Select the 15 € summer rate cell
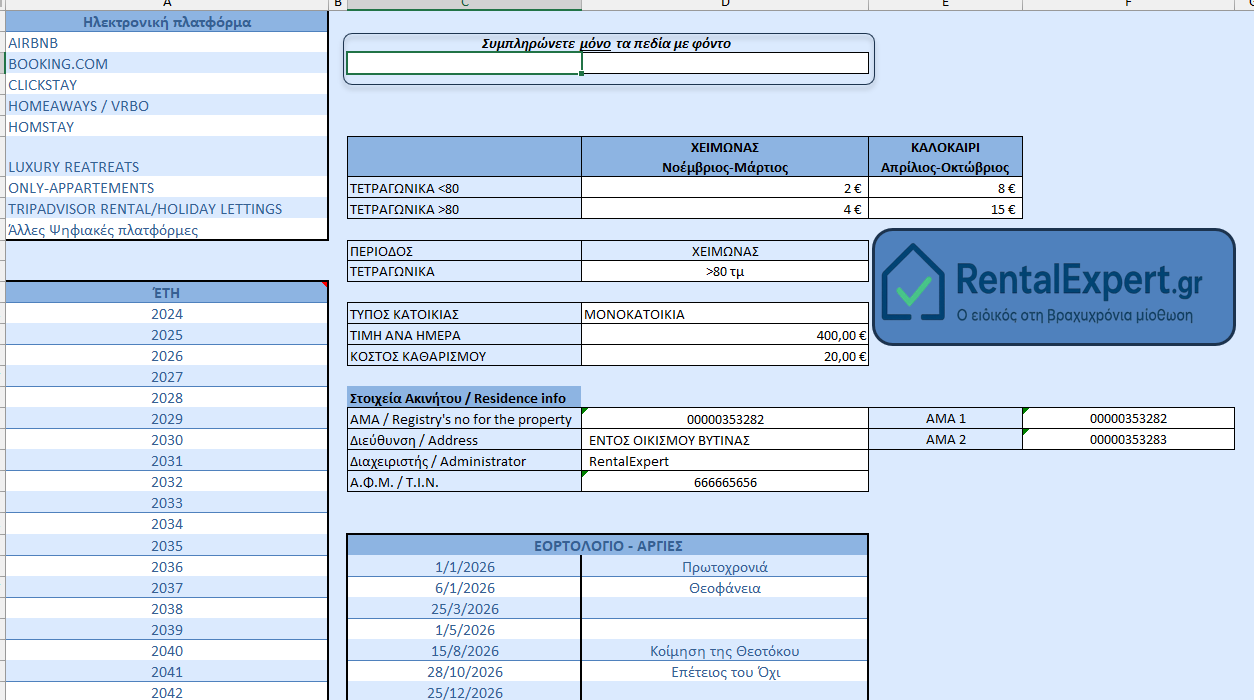The image size is (1254, 700). pos(945,209)
